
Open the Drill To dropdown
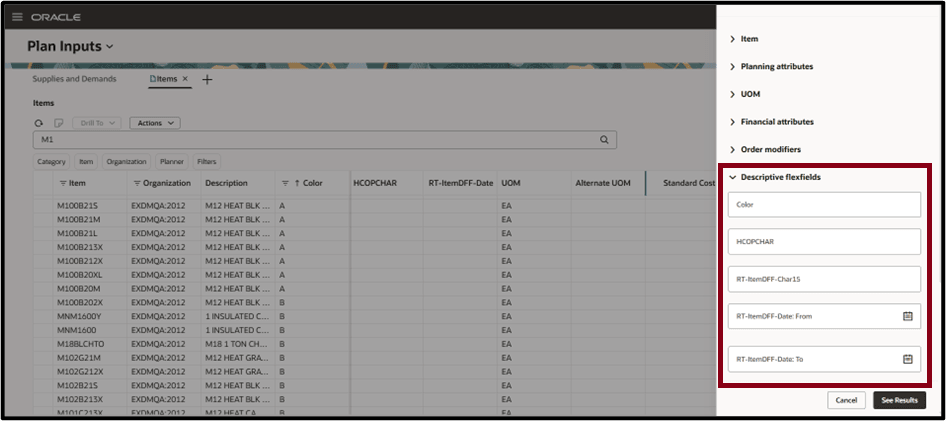pos(97,123)
